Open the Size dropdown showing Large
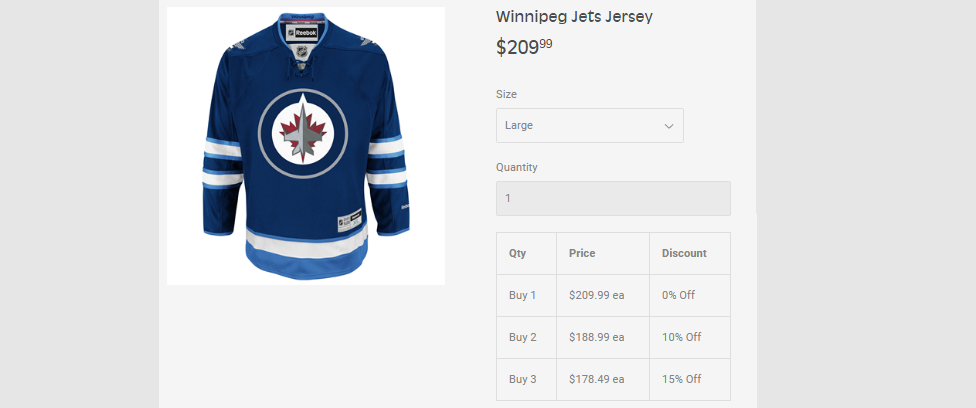 point(589,125)
